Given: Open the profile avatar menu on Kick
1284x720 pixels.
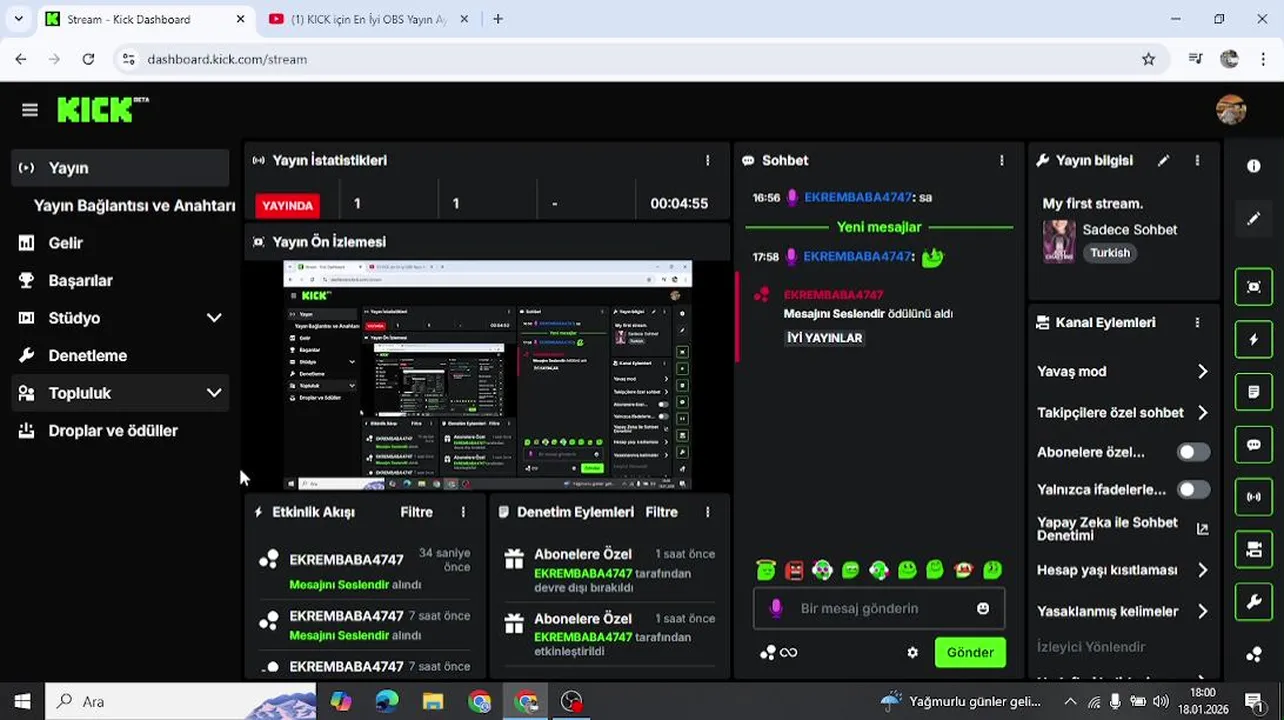Looking at the screenshot, I should (1231, 110).
